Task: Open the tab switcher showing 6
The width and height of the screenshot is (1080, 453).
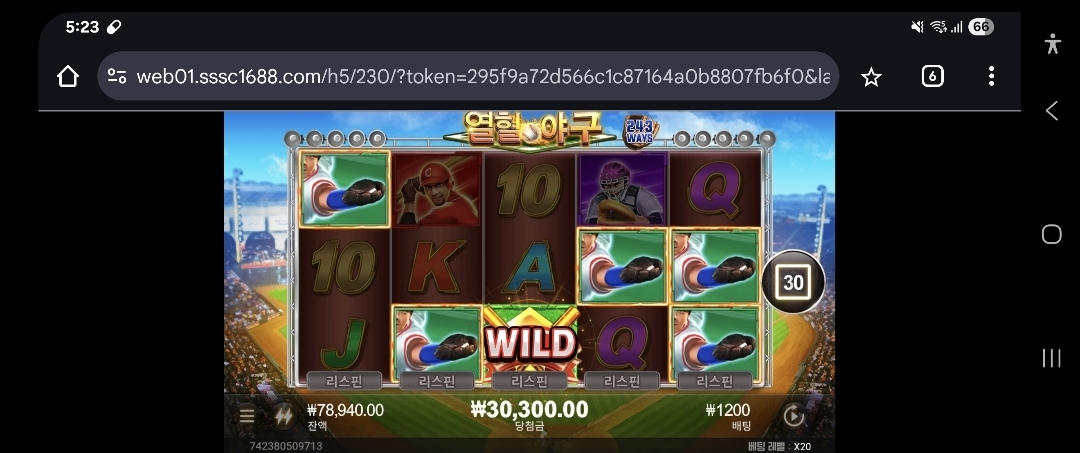Action: 932,76
